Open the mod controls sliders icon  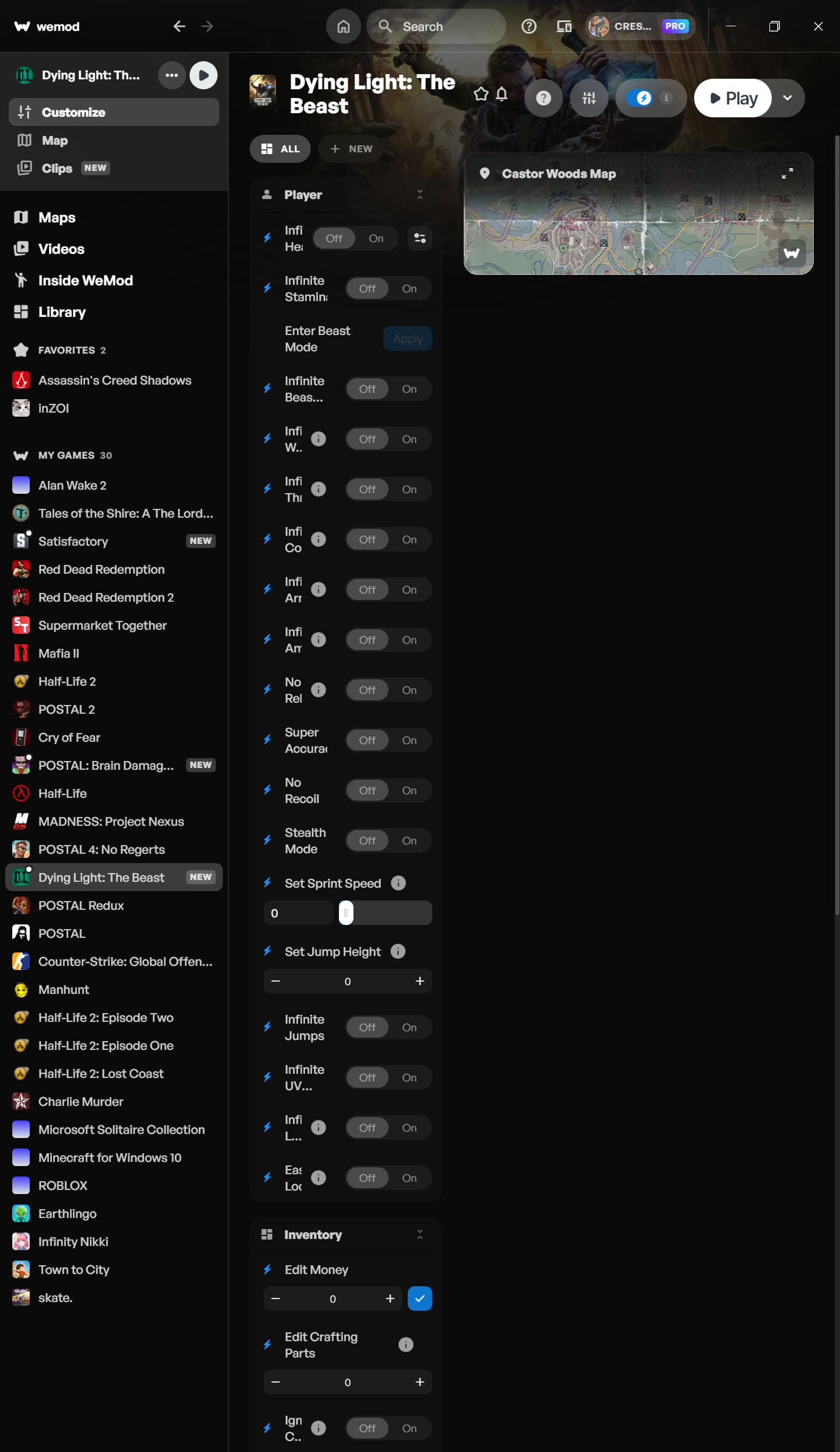coord(589,98)
